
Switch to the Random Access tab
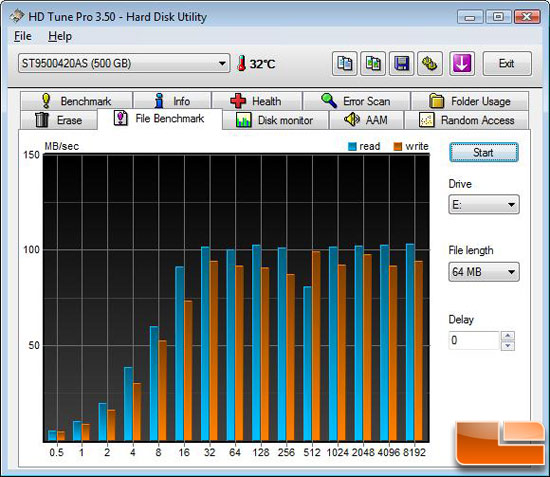click(467, 120)
